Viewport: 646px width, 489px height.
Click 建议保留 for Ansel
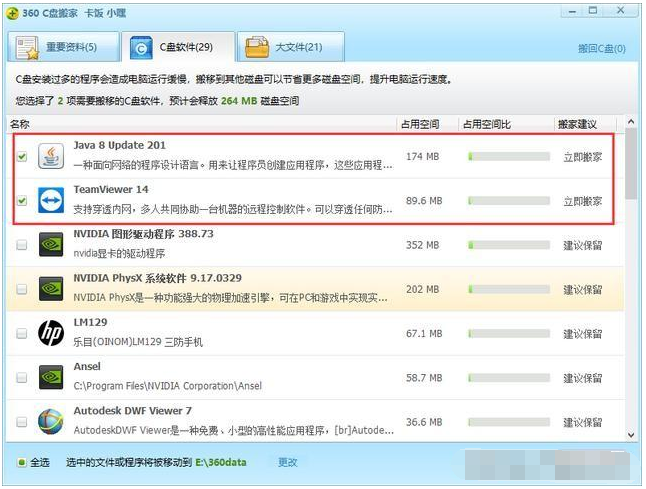click(x=583, y=378)
